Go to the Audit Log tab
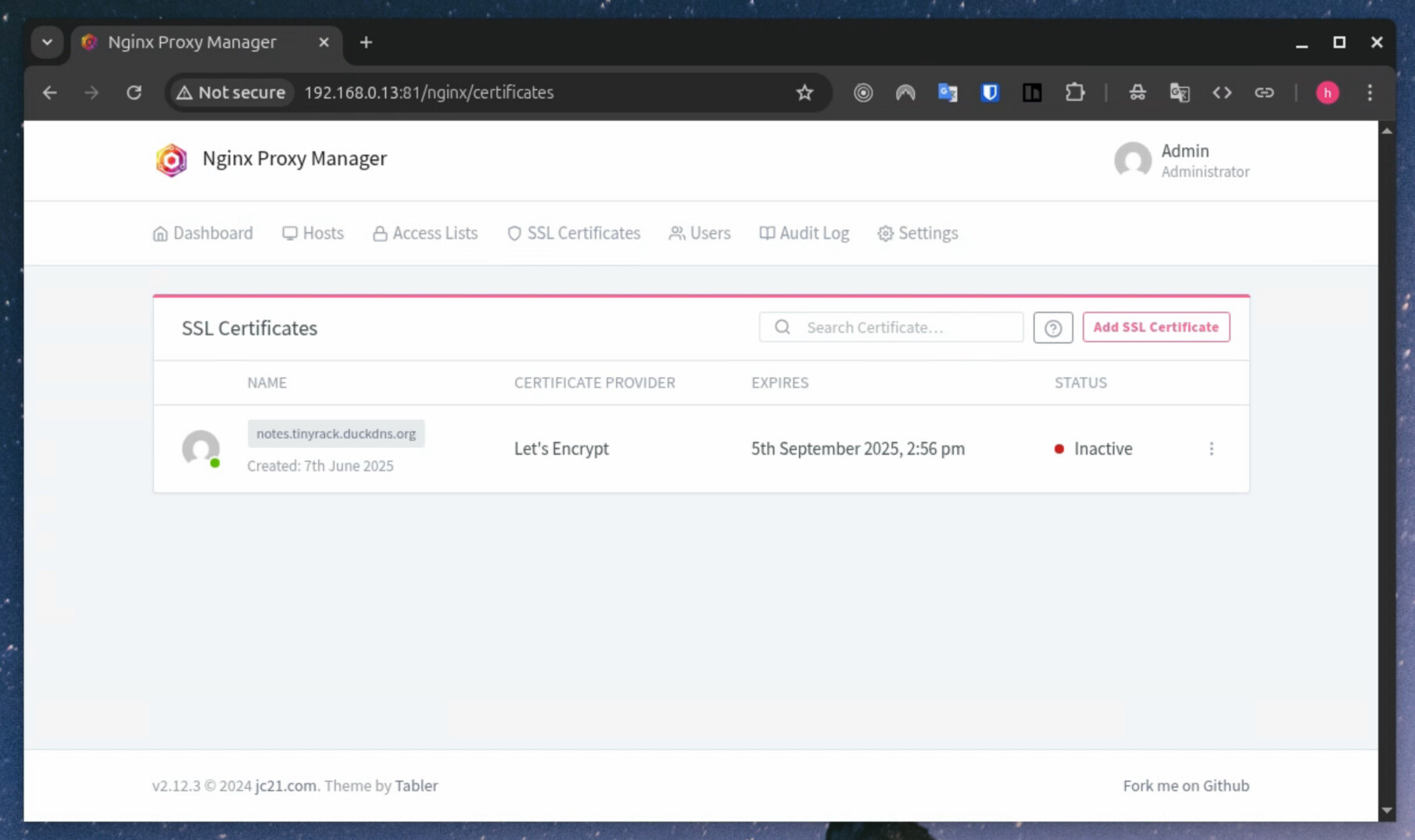This screenshot has width=1415, height=840. (x=804, y=233)
